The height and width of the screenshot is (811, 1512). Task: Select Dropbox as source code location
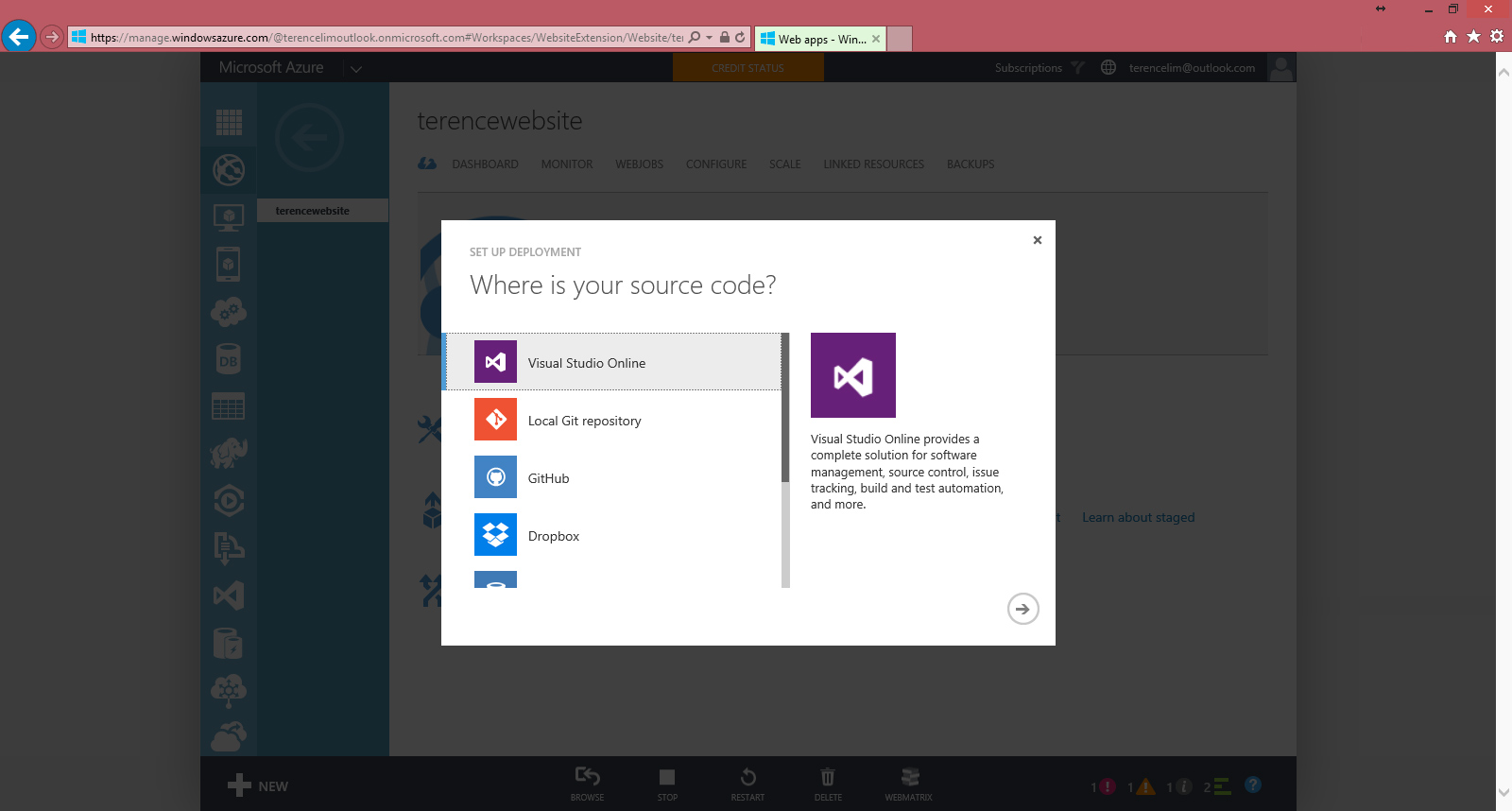(x=613, y=535)
